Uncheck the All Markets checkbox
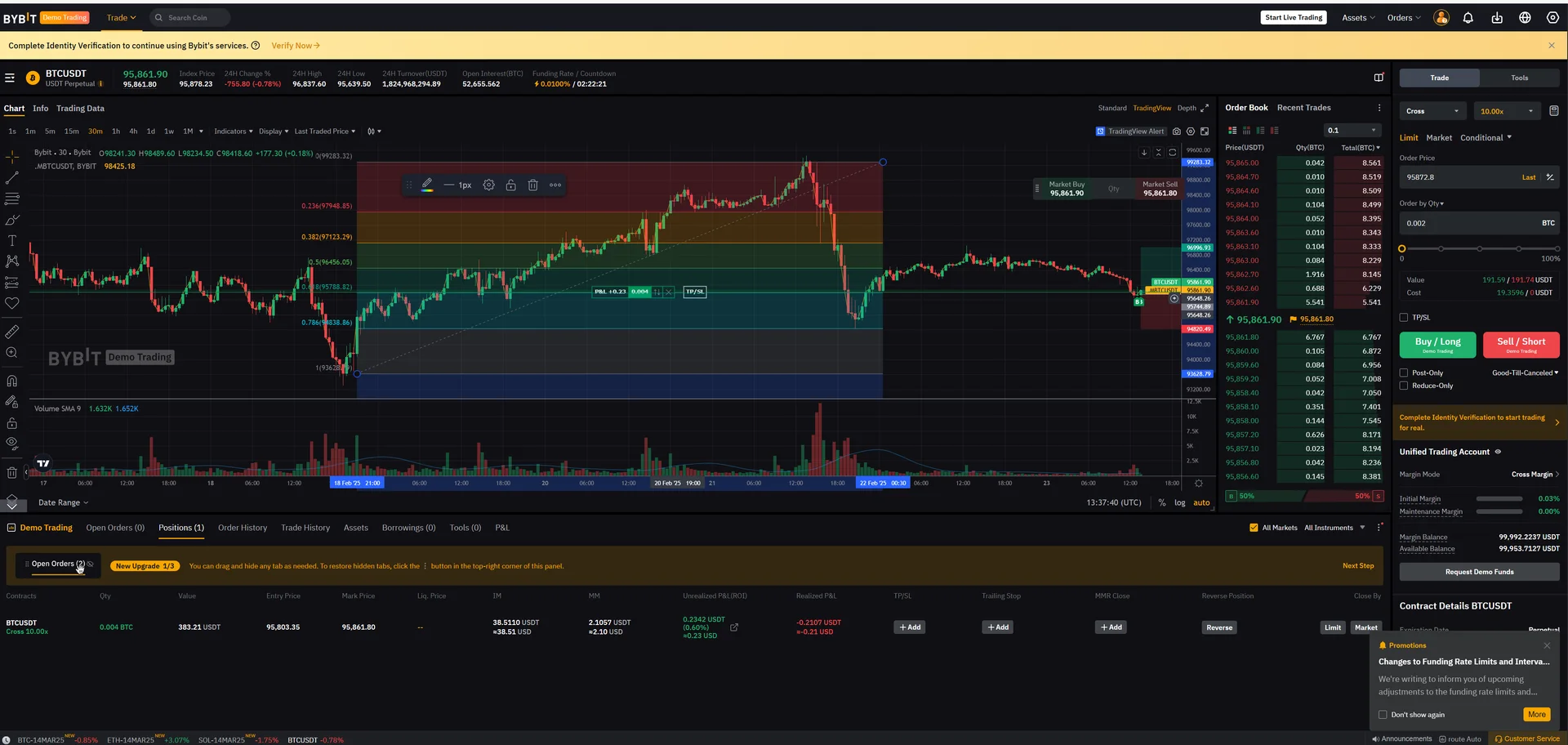 (x=1254, y=528)
